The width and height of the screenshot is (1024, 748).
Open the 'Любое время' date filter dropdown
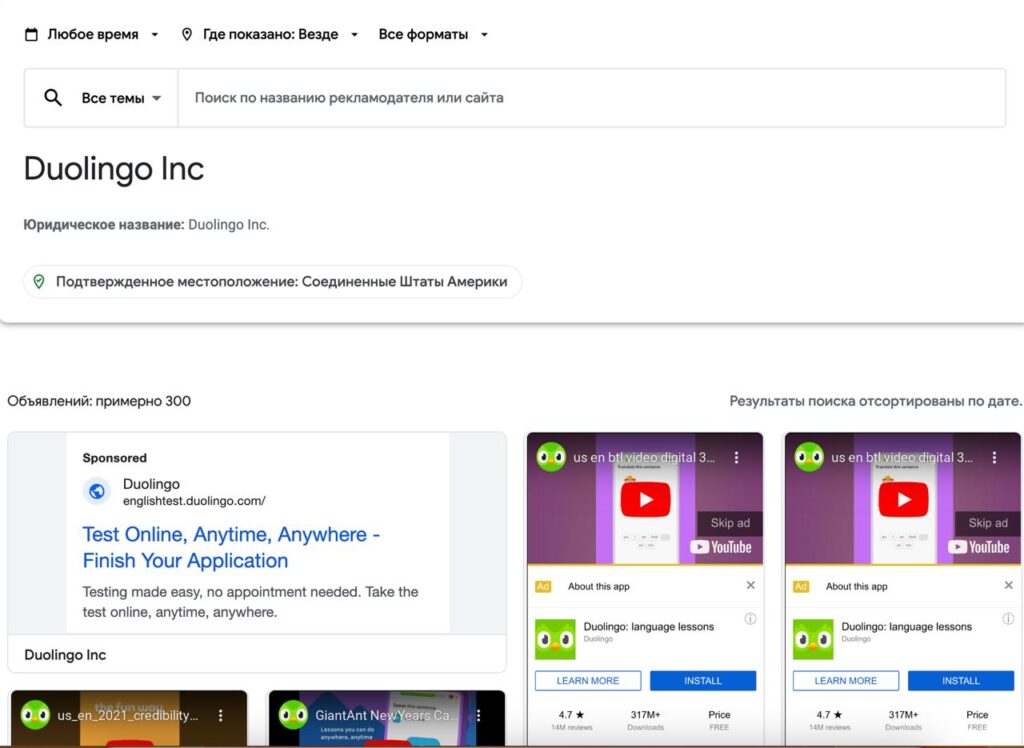[x=92, y=35]
